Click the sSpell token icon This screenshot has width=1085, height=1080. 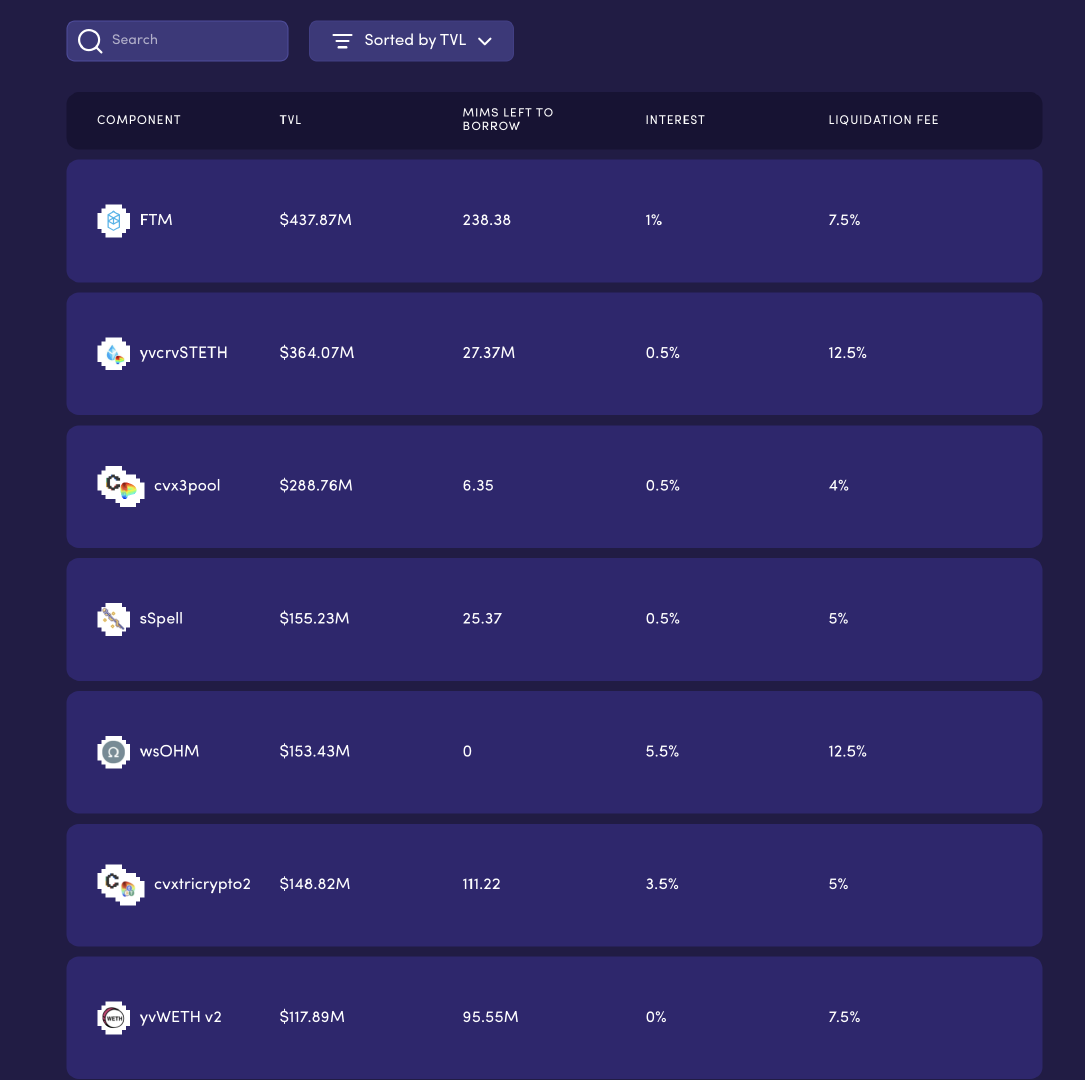coord(113,619)
